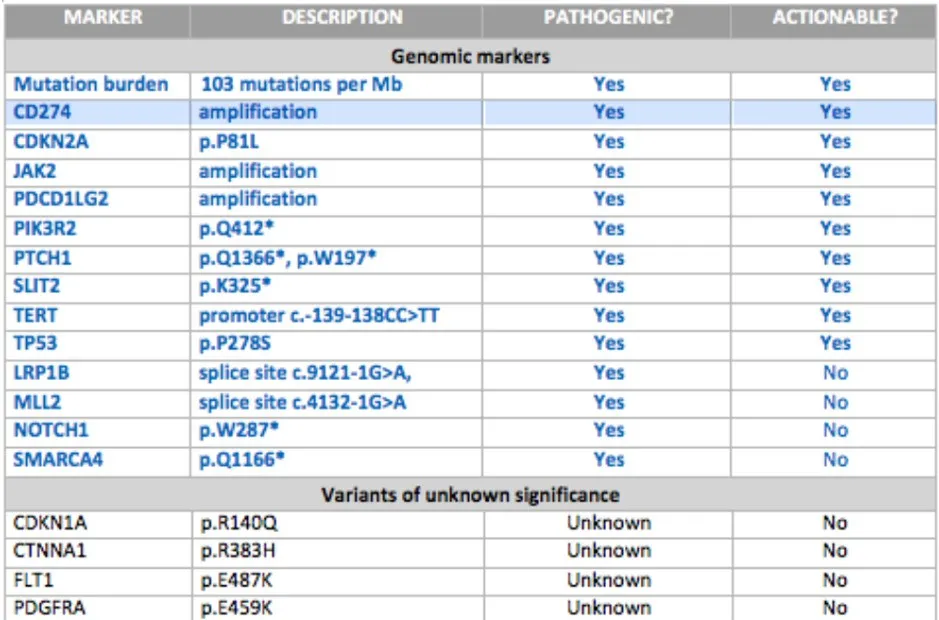Select the 'Genomic markers' section heading
This screenshot has height=620, width=939.
pyautogui.click(x=470, y=57)
